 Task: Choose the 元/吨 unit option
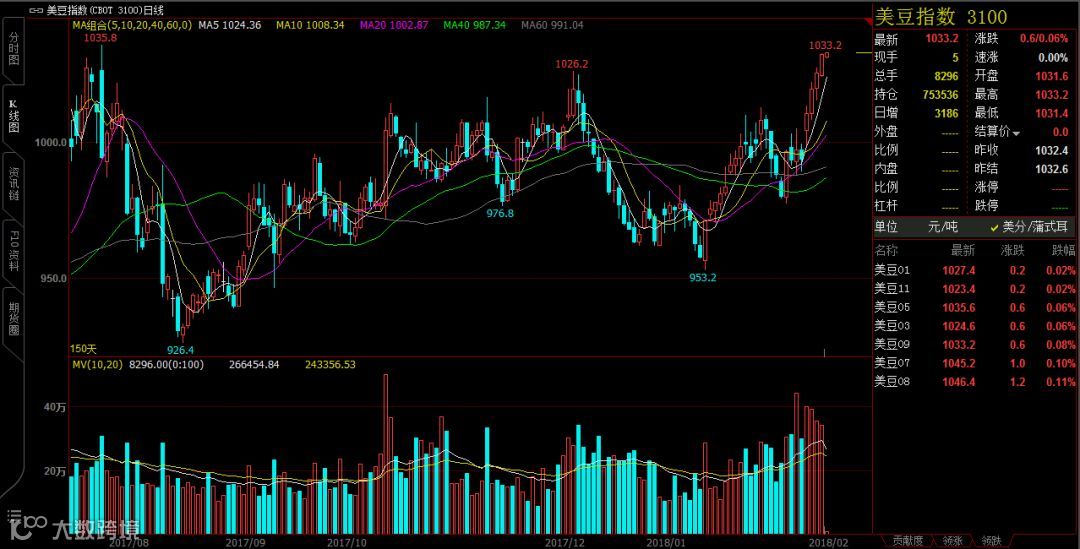[943, 227]
